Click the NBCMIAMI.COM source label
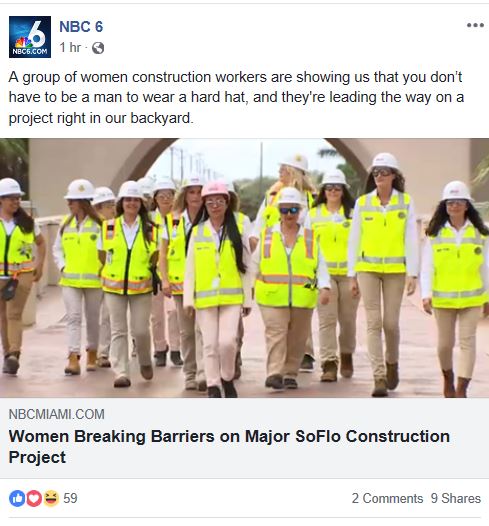This screenshot has width=489, height=526. pos(57,414)
